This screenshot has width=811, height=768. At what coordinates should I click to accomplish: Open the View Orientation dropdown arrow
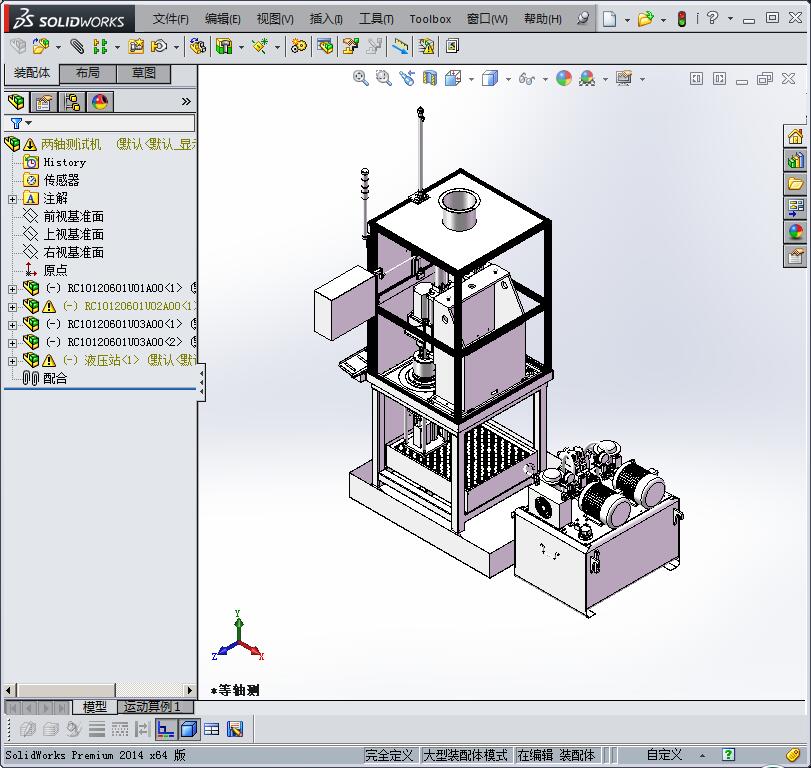[471, 79]
